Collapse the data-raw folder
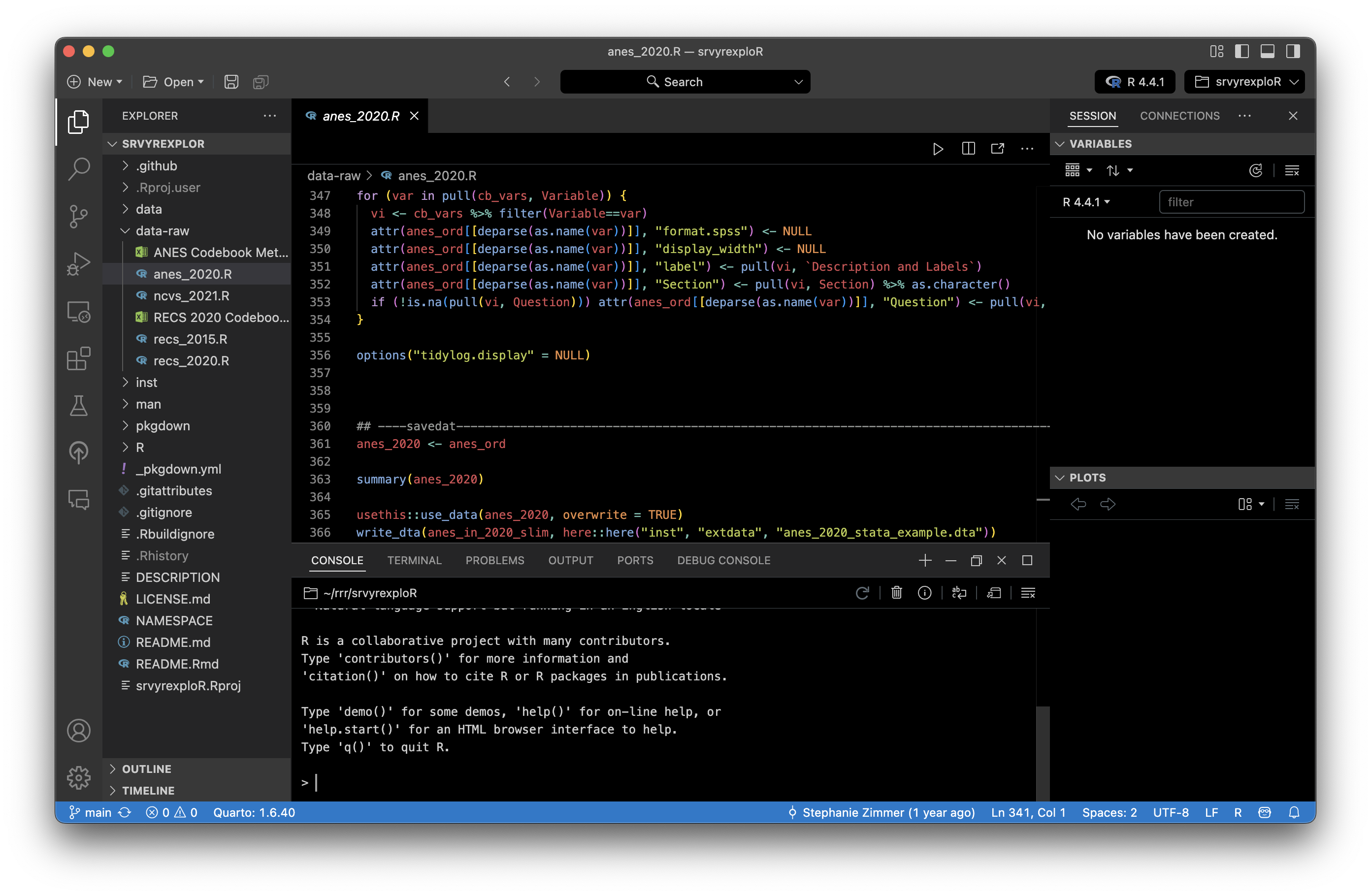 tap(162, 231)
